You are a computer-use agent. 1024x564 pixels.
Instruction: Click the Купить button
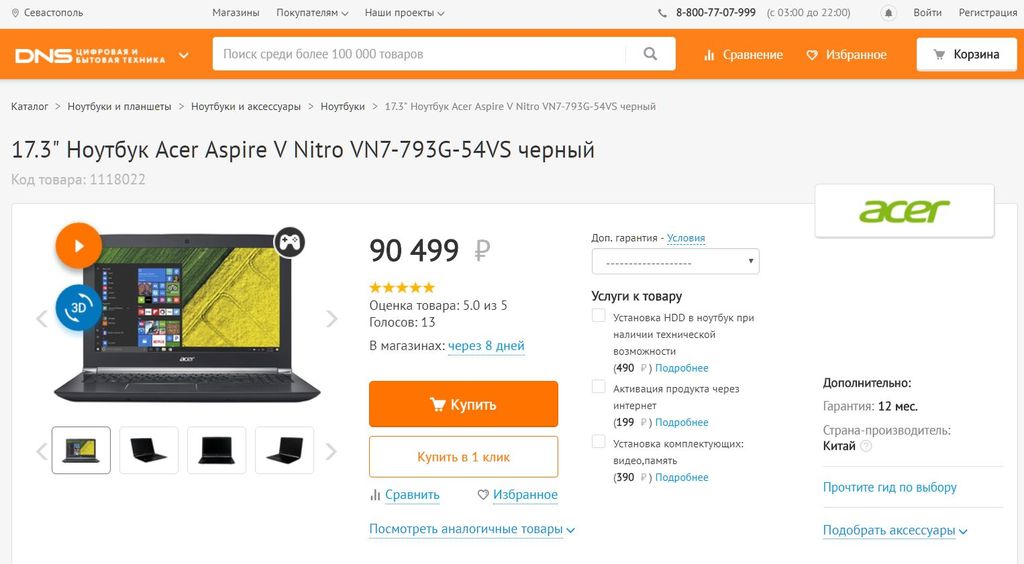[463, 404]
